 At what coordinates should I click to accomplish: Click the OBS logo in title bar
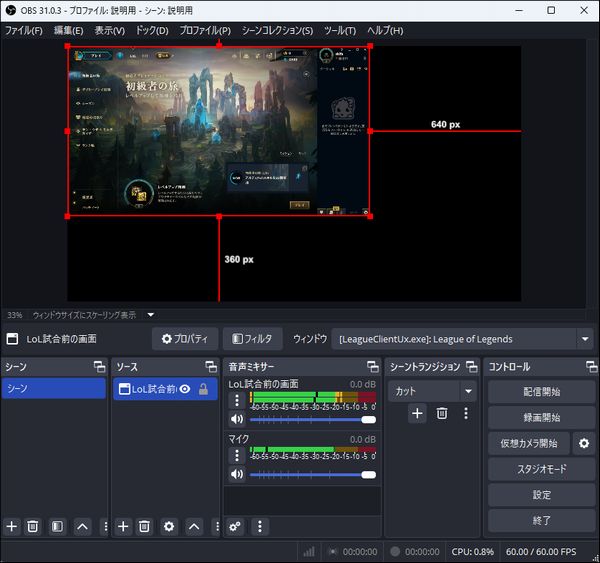10,10
